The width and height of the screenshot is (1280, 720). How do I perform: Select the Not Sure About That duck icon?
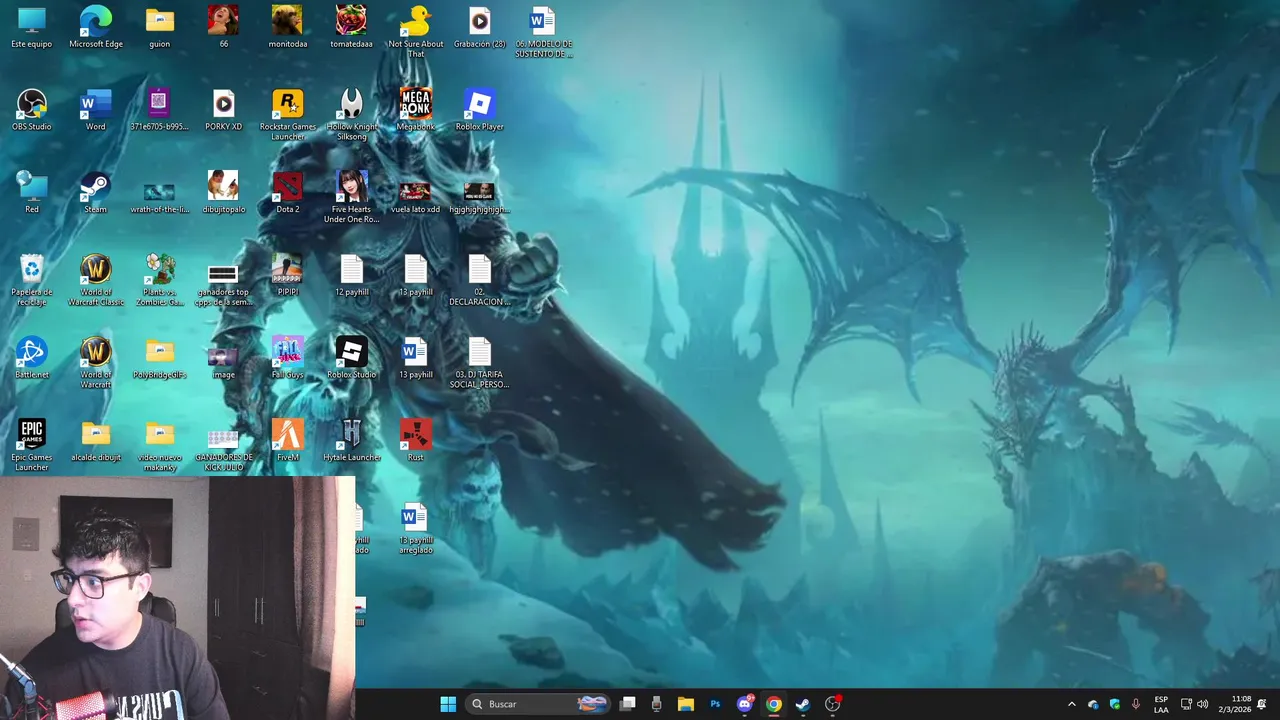[x=415, y=31]
